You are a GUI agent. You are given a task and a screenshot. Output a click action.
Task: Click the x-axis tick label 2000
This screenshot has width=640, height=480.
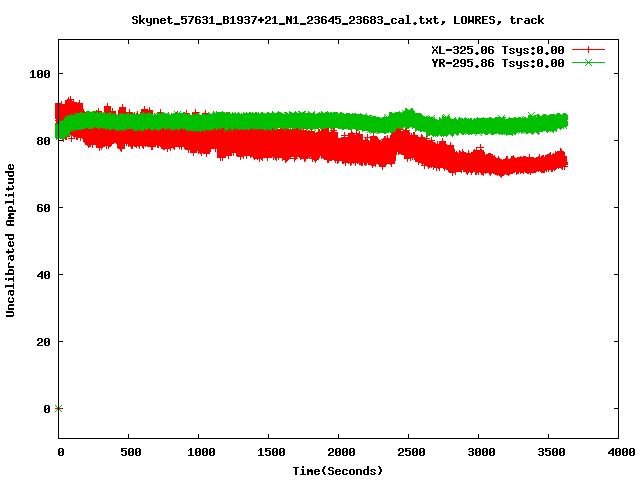tap(341, 452)
